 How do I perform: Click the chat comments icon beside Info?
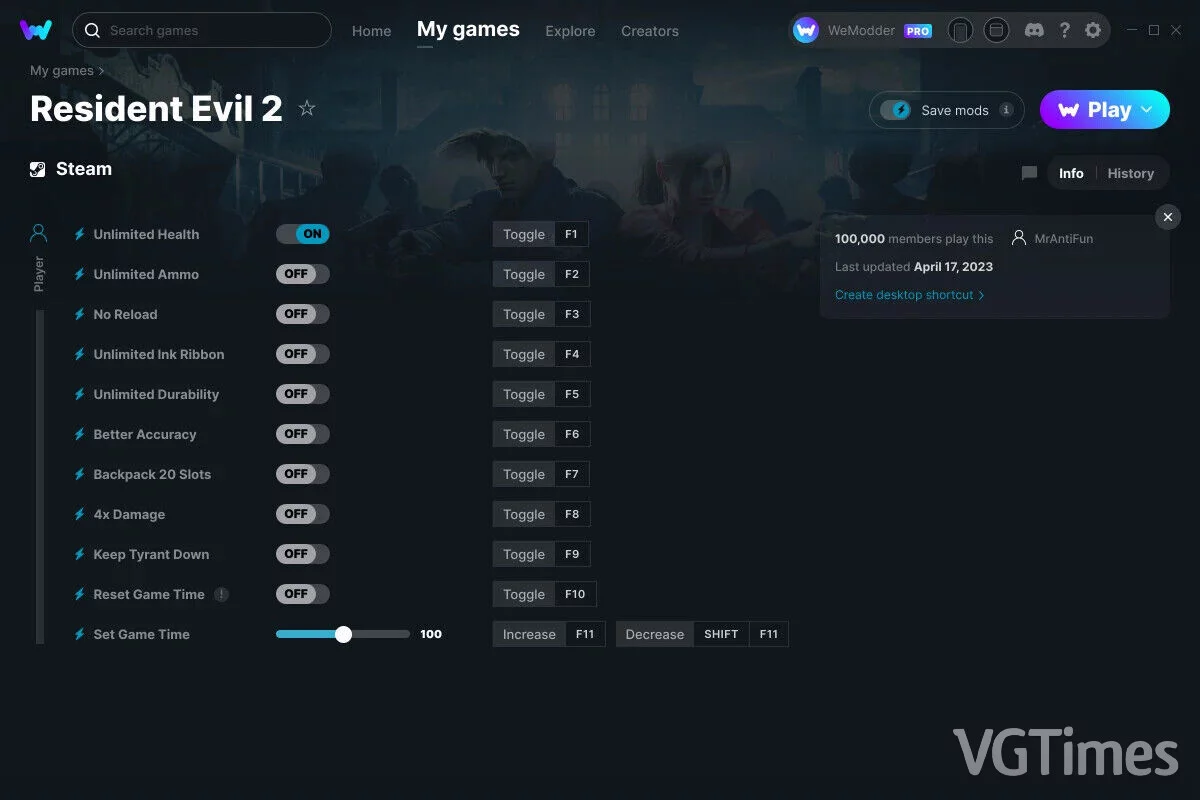coord(1029,173)
